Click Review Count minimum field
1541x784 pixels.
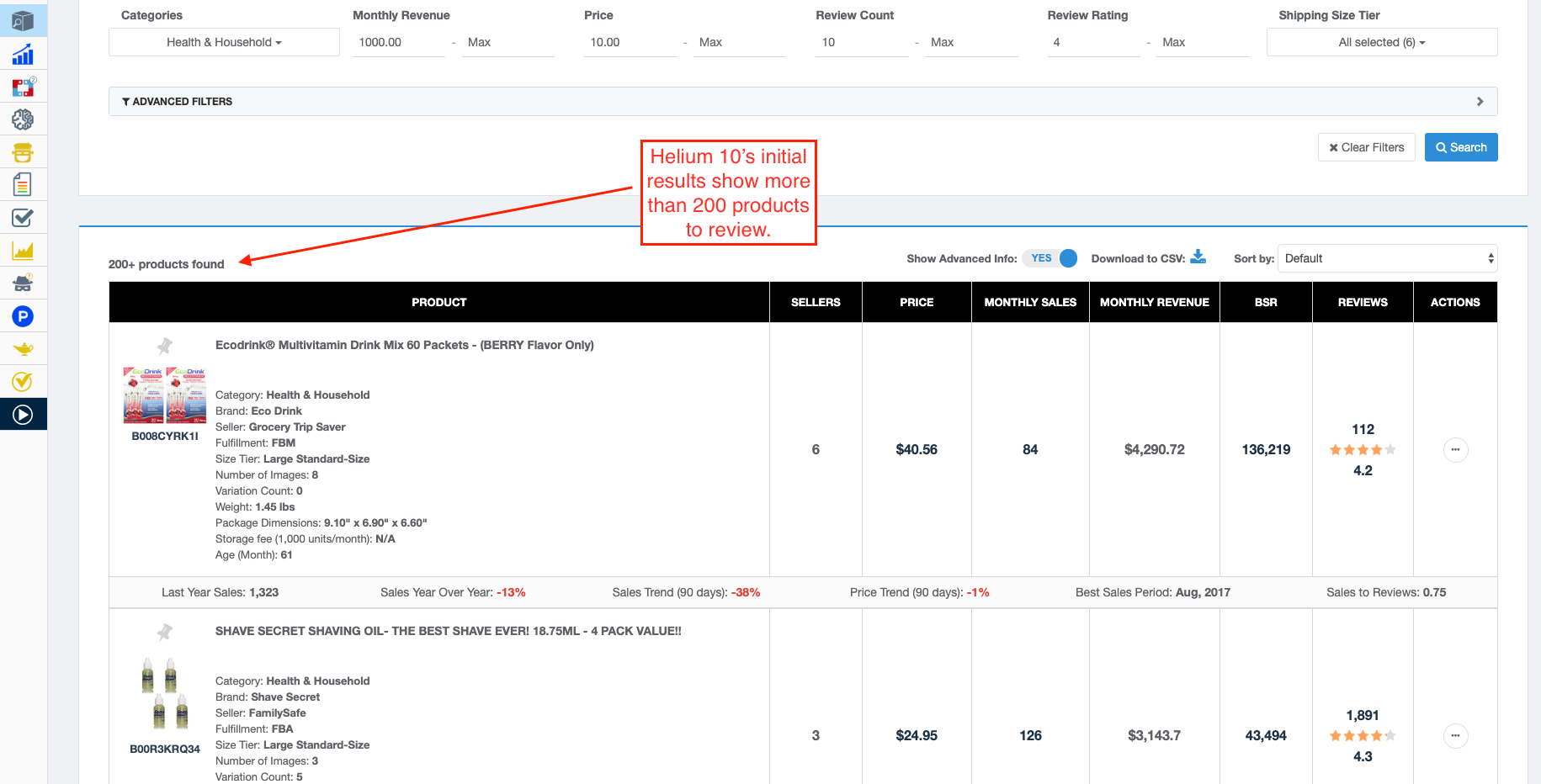(x=862, y=42)
